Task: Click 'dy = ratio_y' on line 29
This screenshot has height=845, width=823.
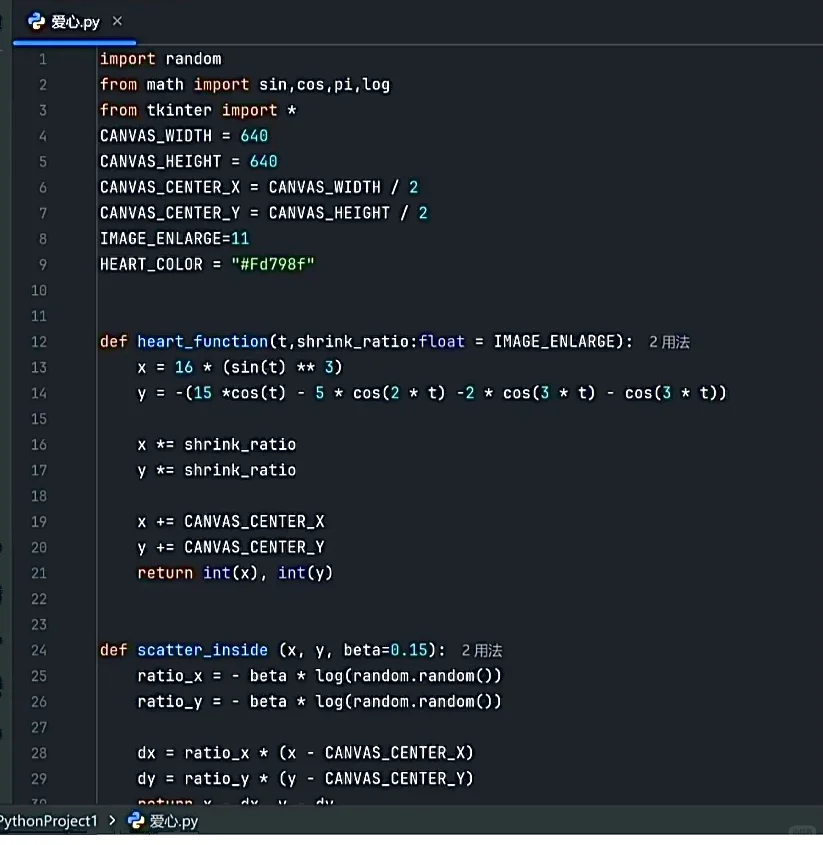Action: click(193, 779)
